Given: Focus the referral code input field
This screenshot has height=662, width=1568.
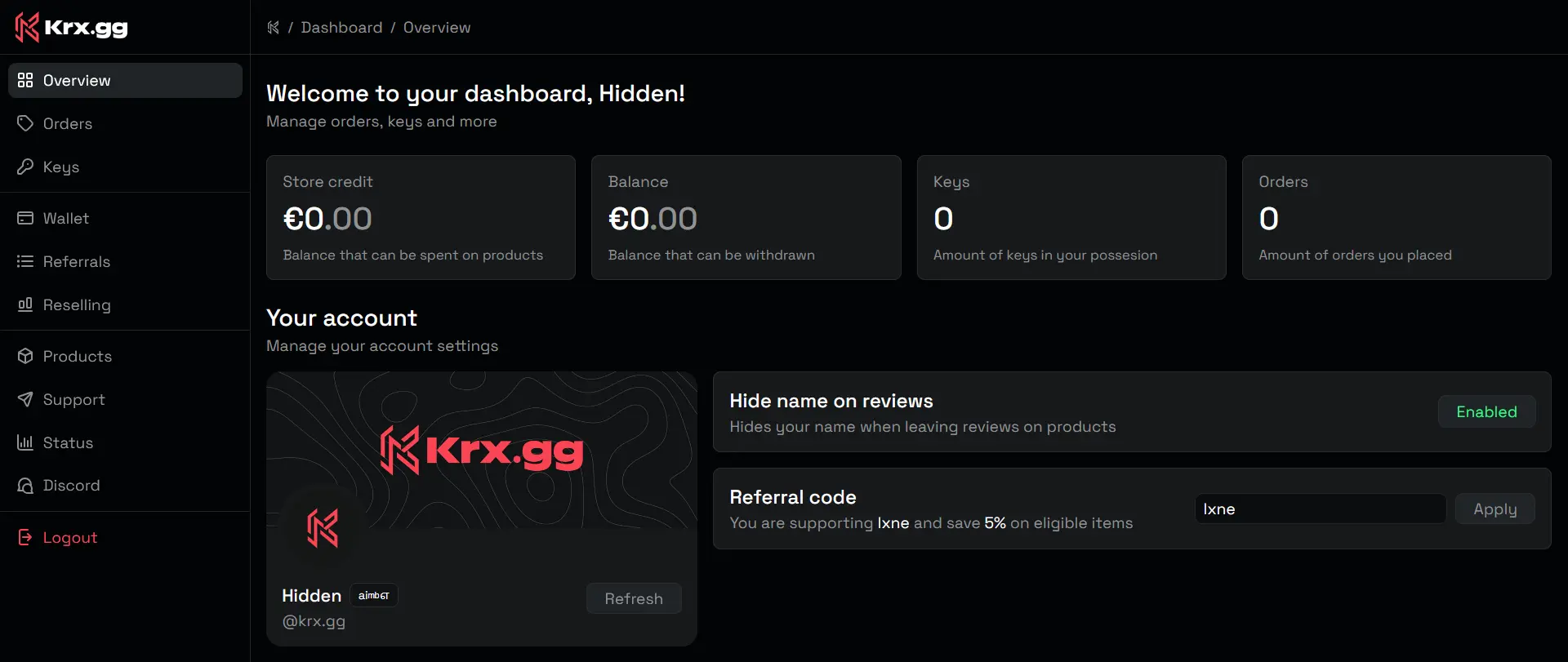Looking at the screenshot, I should click(x=1319, y=509).
